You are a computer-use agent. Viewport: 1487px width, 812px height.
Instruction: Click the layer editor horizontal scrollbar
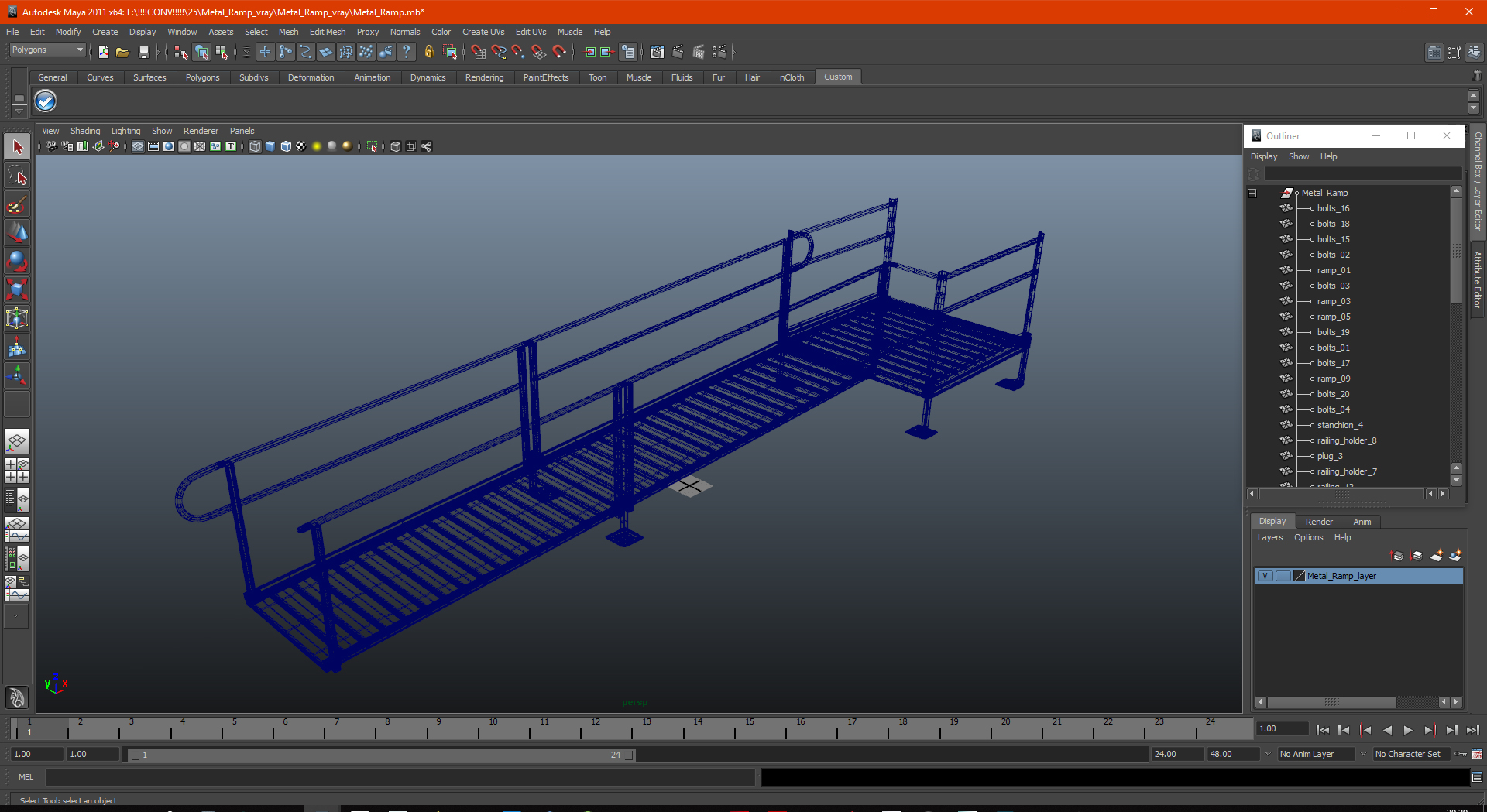coord(1331,702)
